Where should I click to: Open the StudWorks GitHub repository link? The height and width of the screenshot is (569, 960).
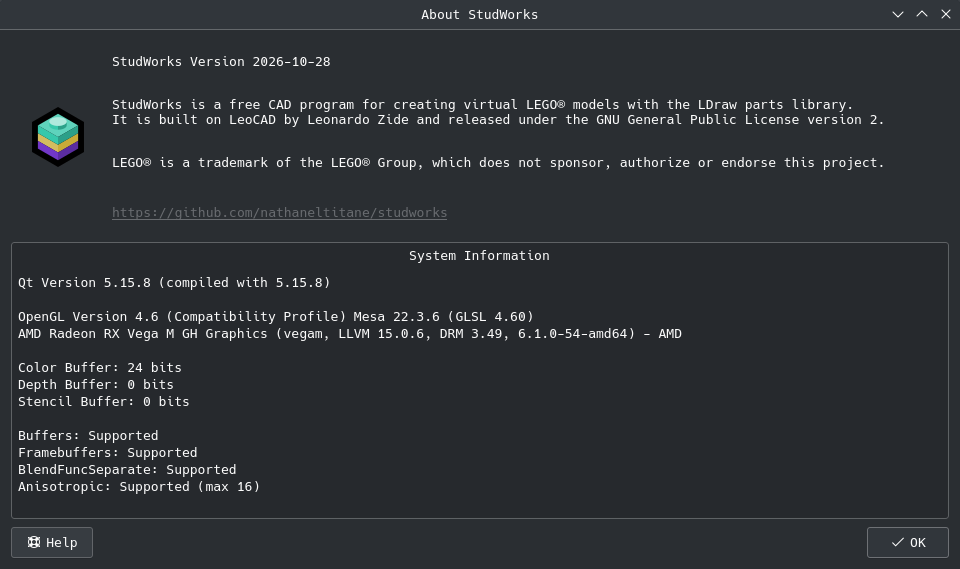point(279,213)
